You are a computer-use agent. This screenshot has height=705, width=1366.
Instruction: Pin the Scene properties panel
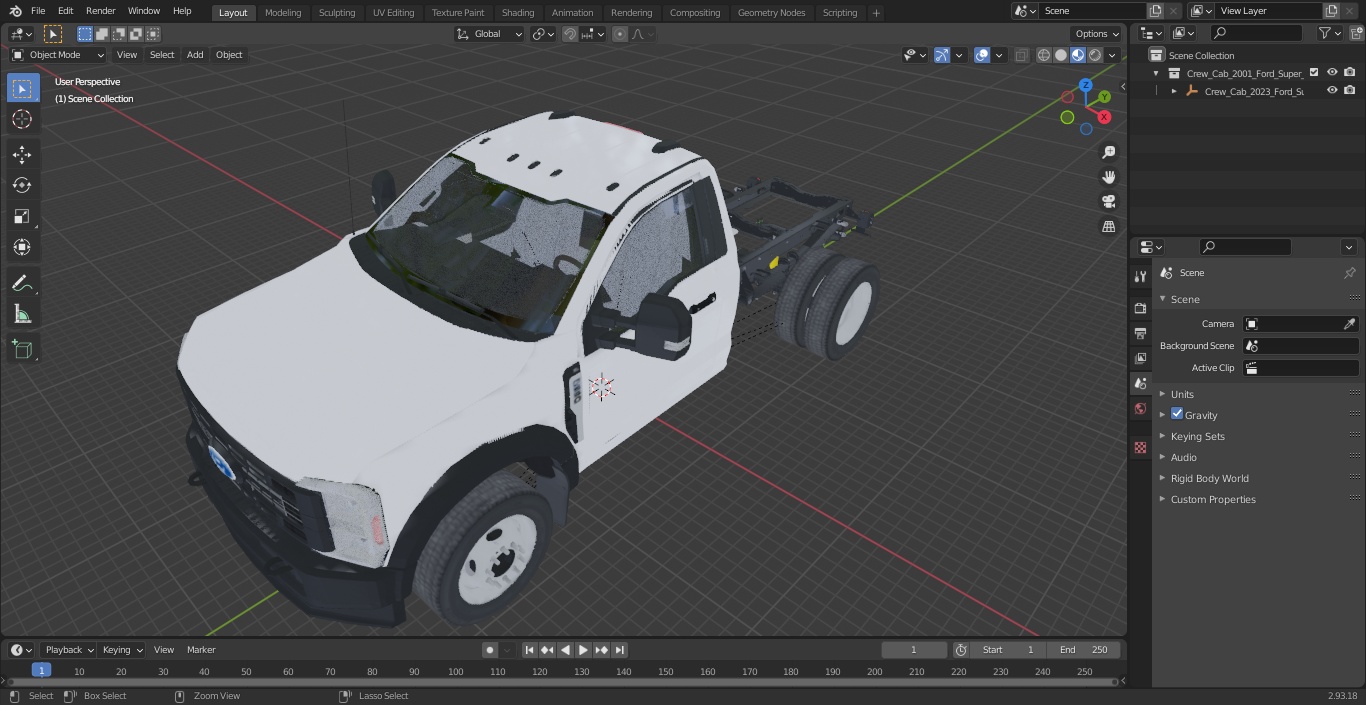click(x=1349, y=273)
